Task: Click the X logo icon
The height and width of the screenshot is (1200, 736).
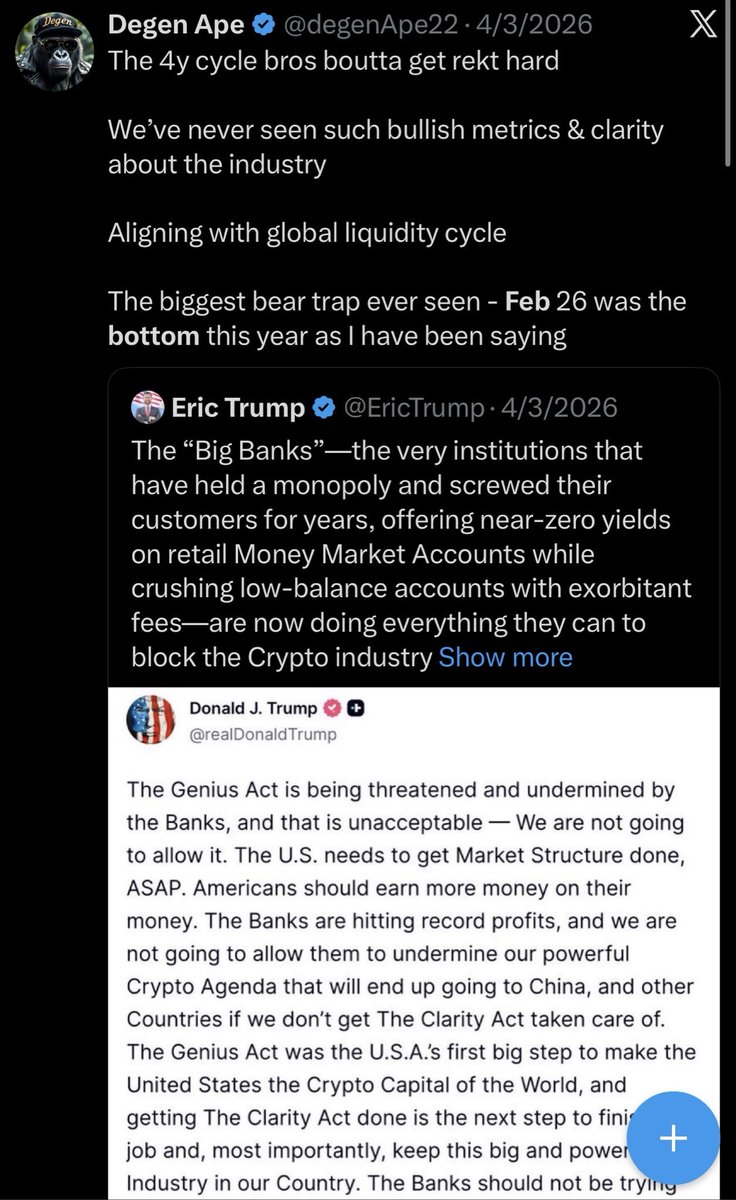Action: click(704, 25)
